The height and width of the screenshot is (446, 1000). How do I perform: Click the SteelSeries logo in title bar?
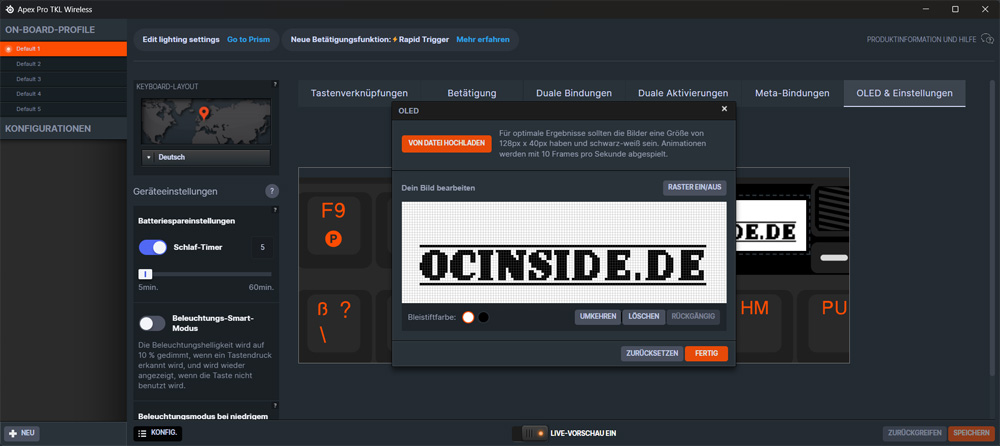[x=10, y=9]
